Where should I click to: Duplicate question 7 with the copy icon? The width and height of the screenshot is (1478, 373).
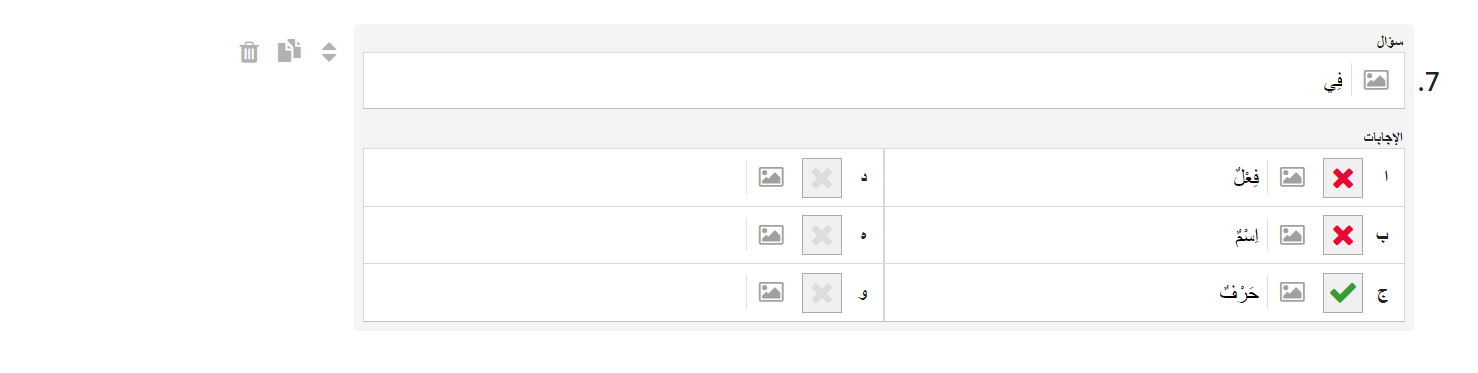point(289,51)
